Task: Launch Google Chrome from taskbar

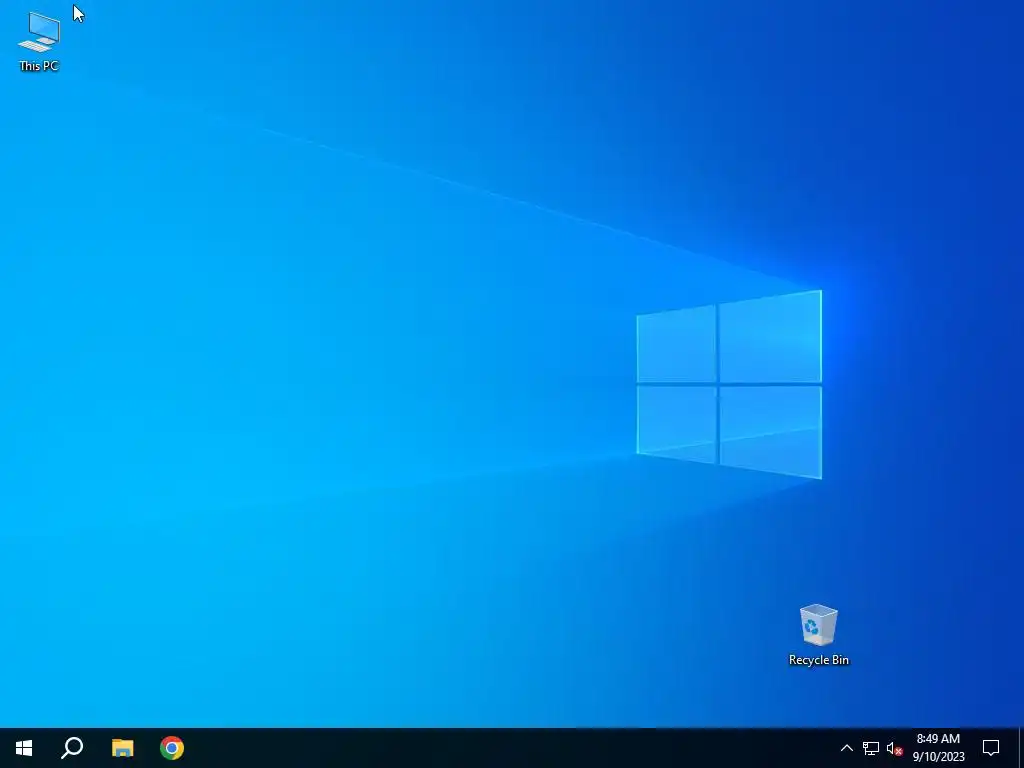Action: [172, 748]
